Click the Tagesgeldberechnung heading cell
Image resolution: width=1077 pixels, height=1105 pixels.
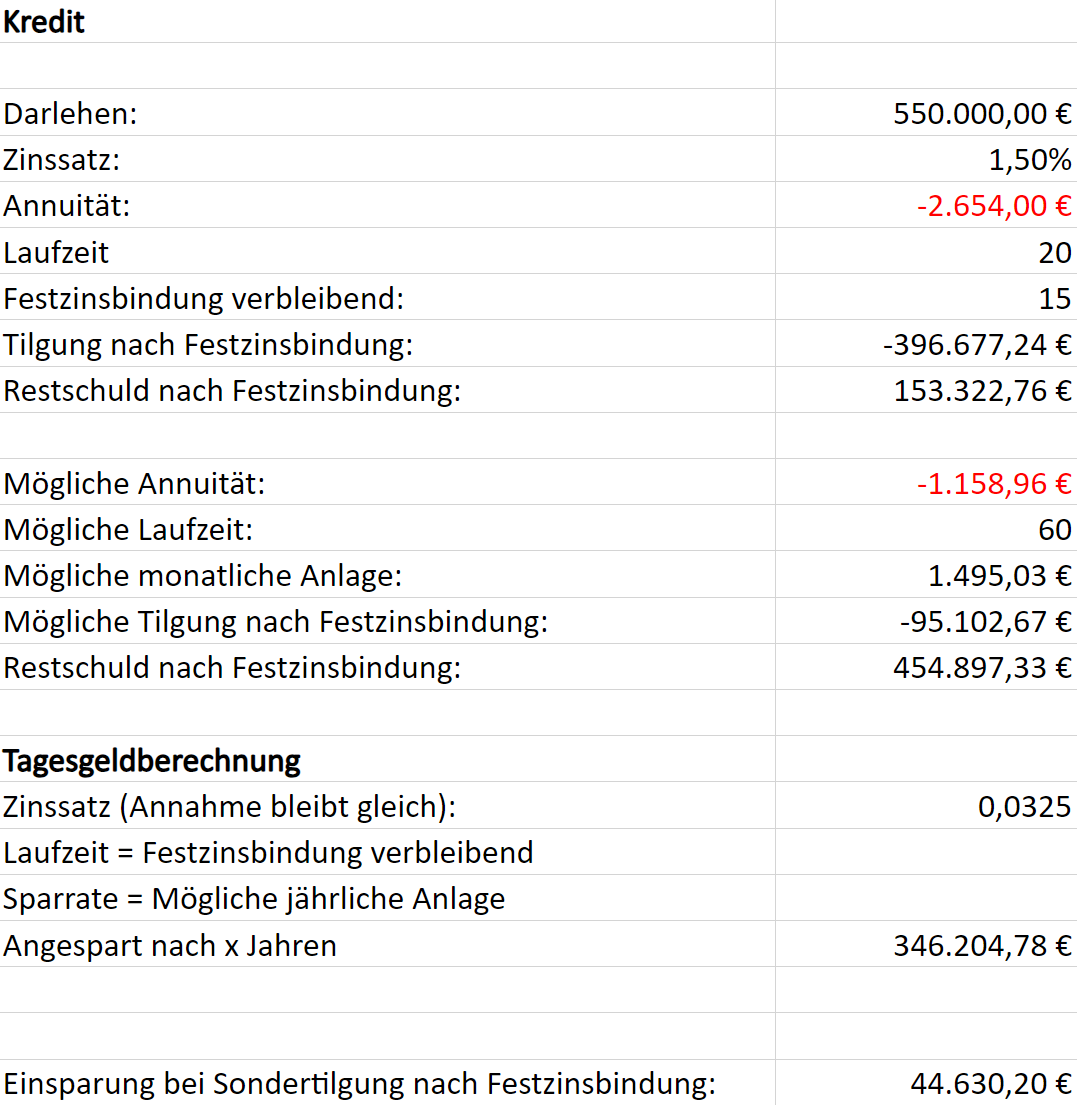(x=152, y=761)
